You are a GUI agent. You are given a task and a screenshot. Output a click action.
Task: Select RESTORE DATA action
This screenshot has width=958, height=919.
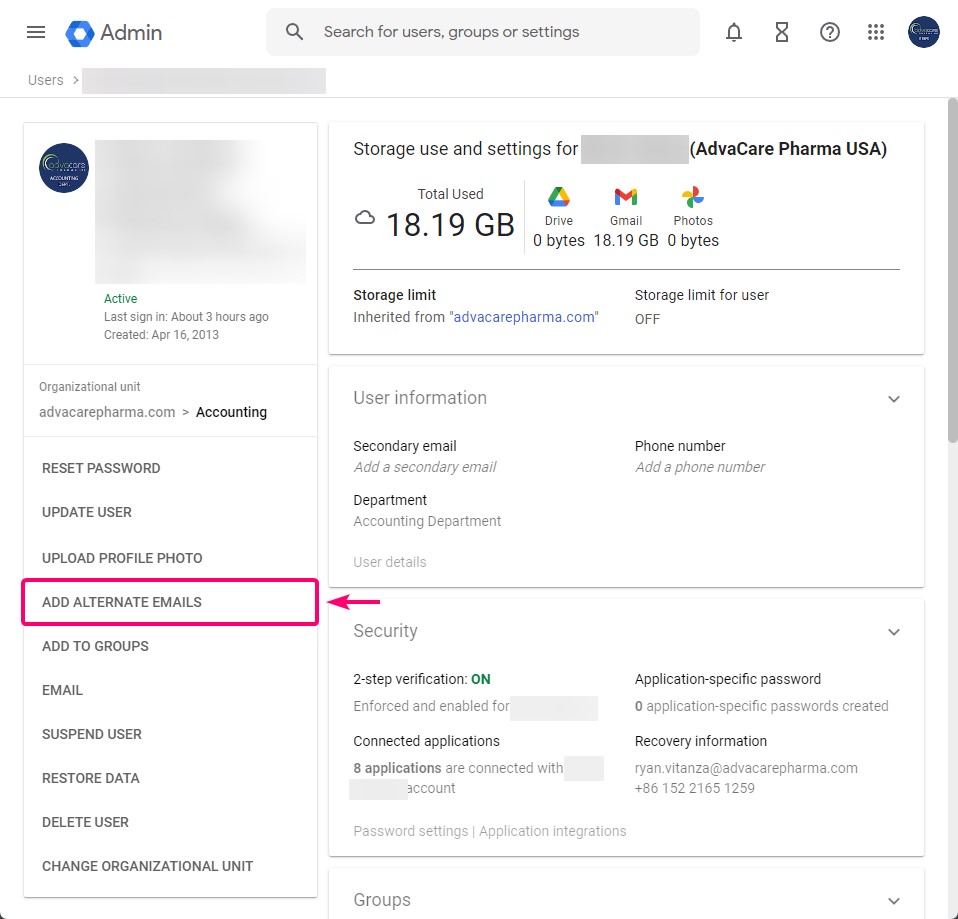[90, 778]
